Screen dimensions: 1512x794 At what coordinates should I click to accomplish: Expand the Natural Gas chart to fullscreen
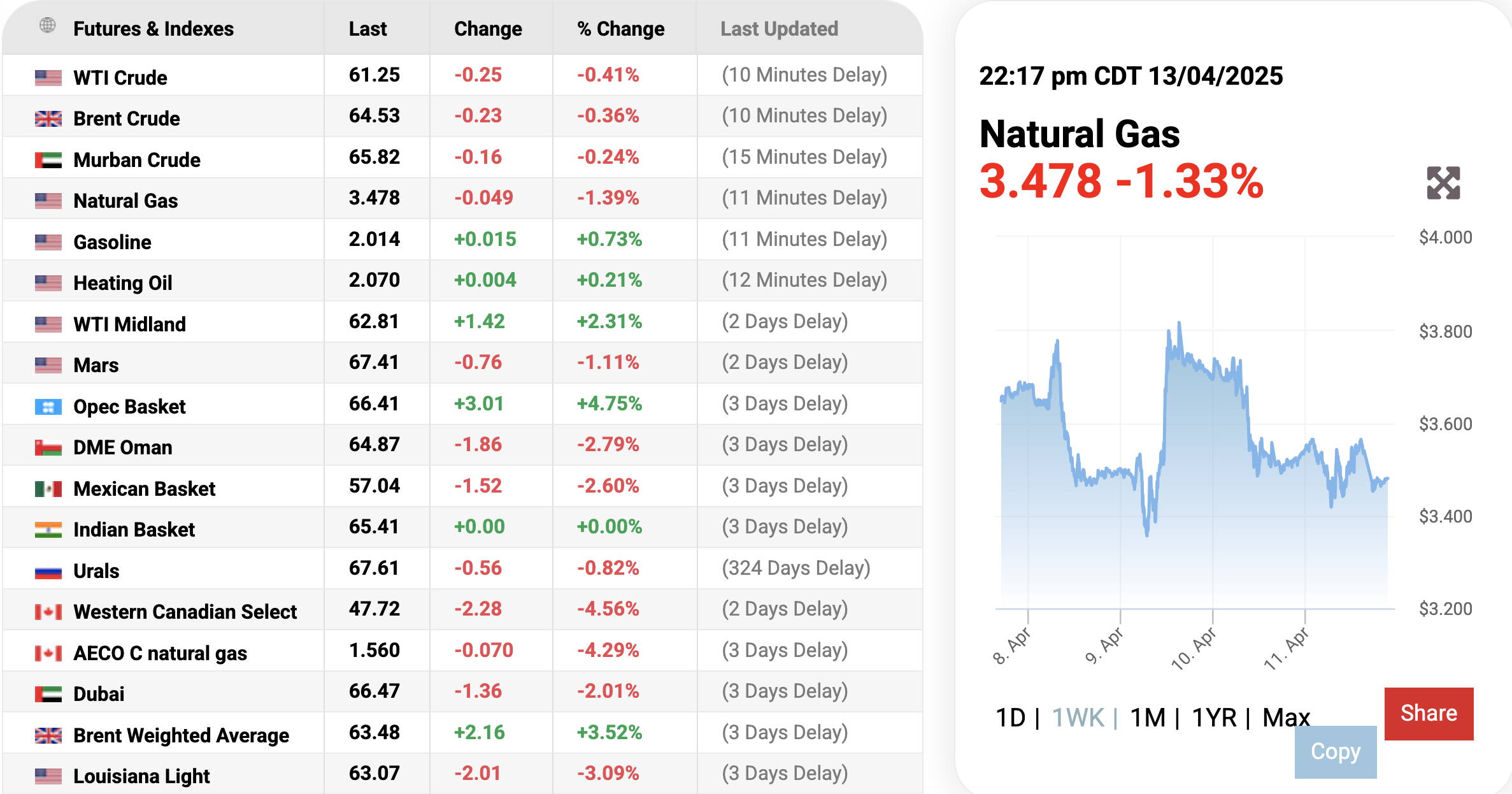[1443, 184]
